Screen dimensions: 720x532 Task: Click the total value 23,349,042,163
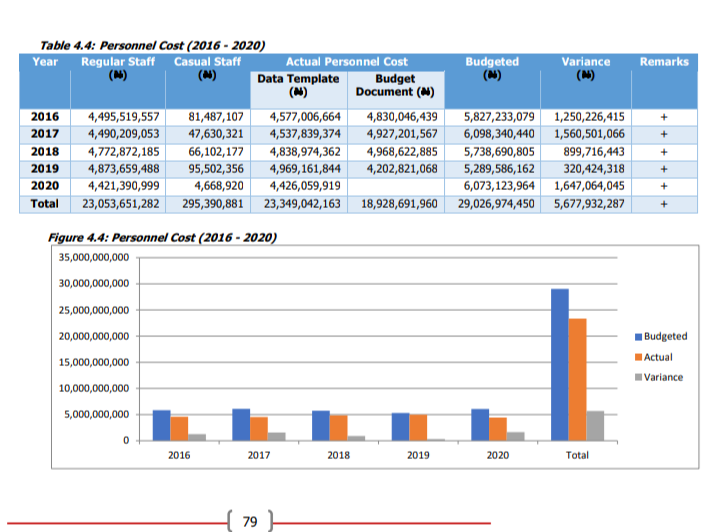(302, 203)
